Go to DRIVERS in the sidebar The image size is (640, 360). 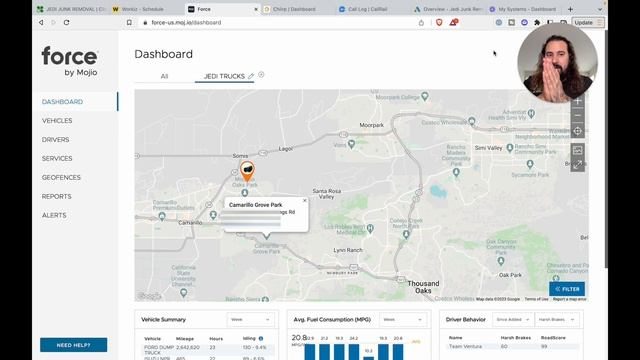[x=56, y=140]
